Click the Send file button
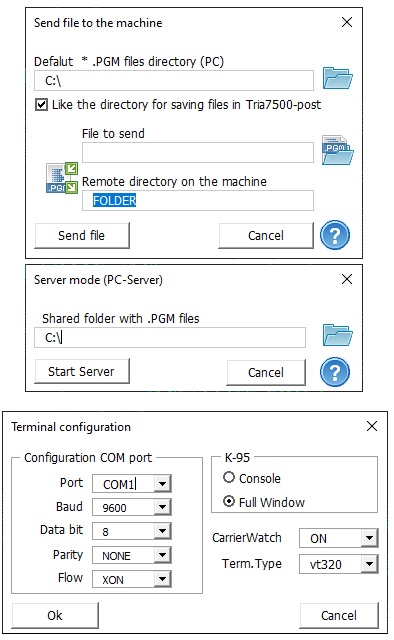 coord(82,236)
